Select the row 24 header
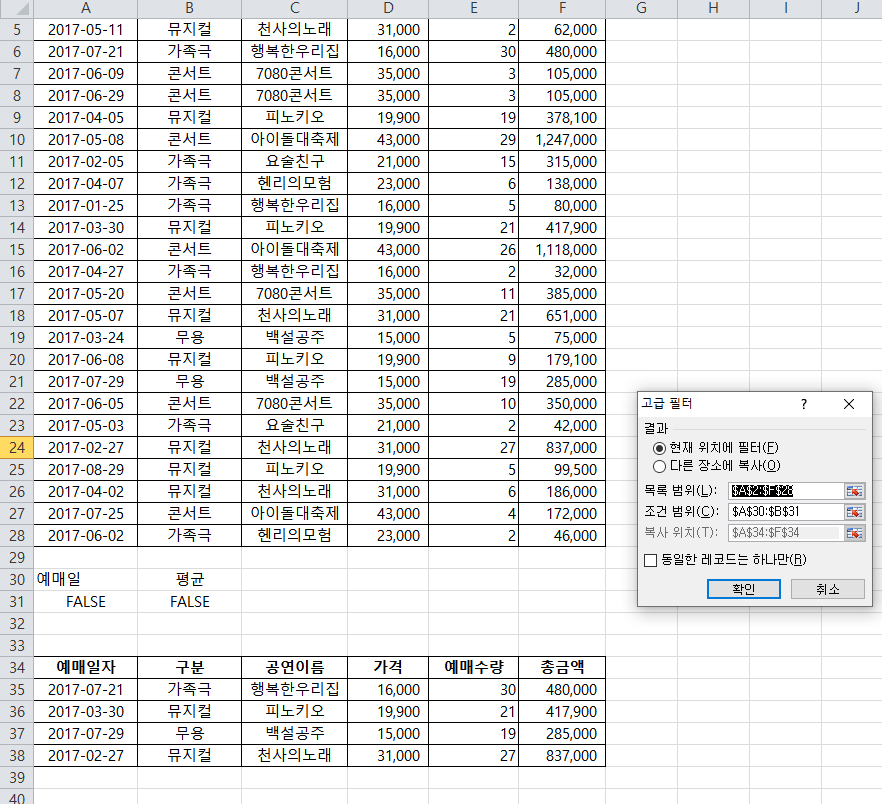Viewport: 882px width, 804px height. point(16,447)
